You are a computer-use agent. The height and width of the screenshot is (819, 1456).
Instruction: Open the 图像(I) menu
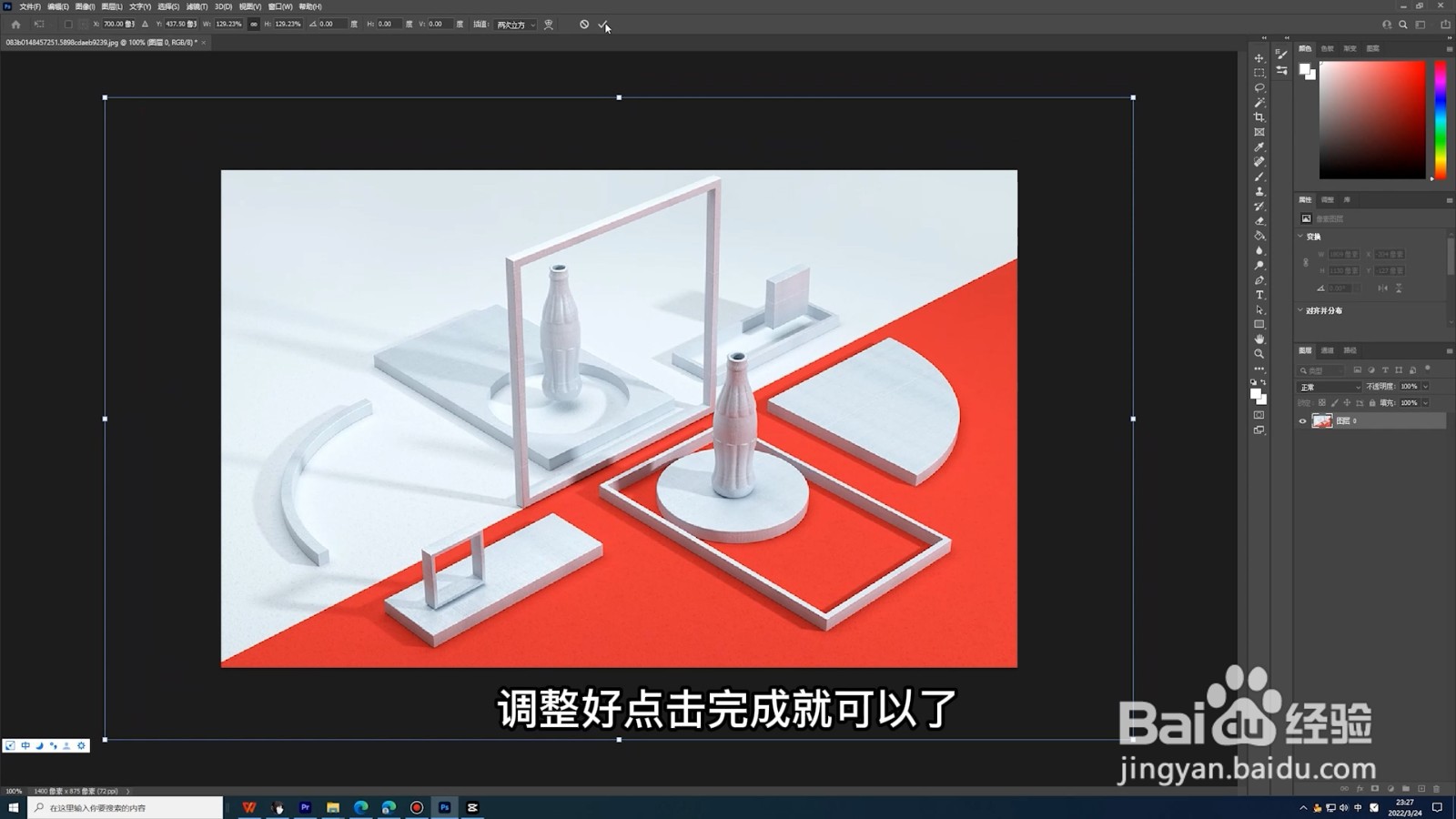click(x=86, y=6)
